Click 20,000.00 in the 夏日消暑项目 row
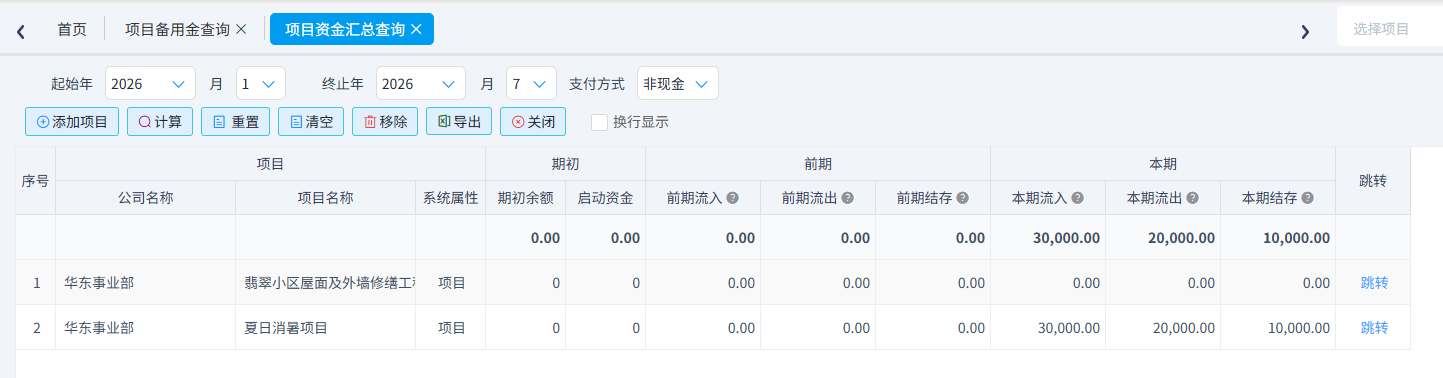Viewport: 1443px width, 378px height. (1184, 328)
